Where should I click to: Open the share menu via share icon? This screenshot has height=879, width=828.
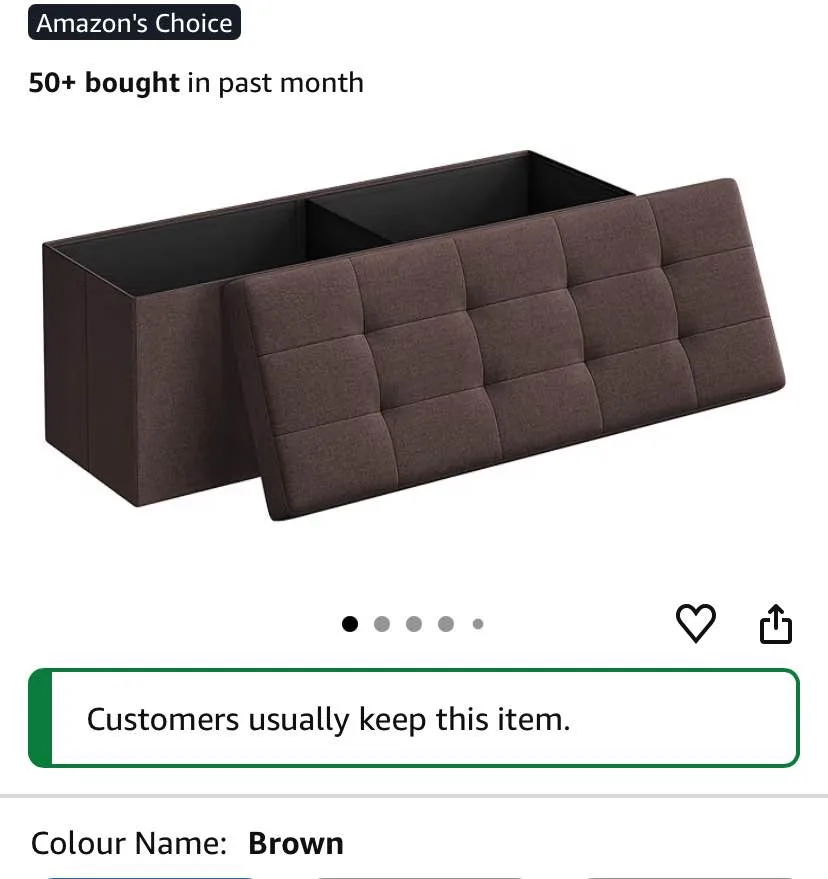(x=776, y=622)
